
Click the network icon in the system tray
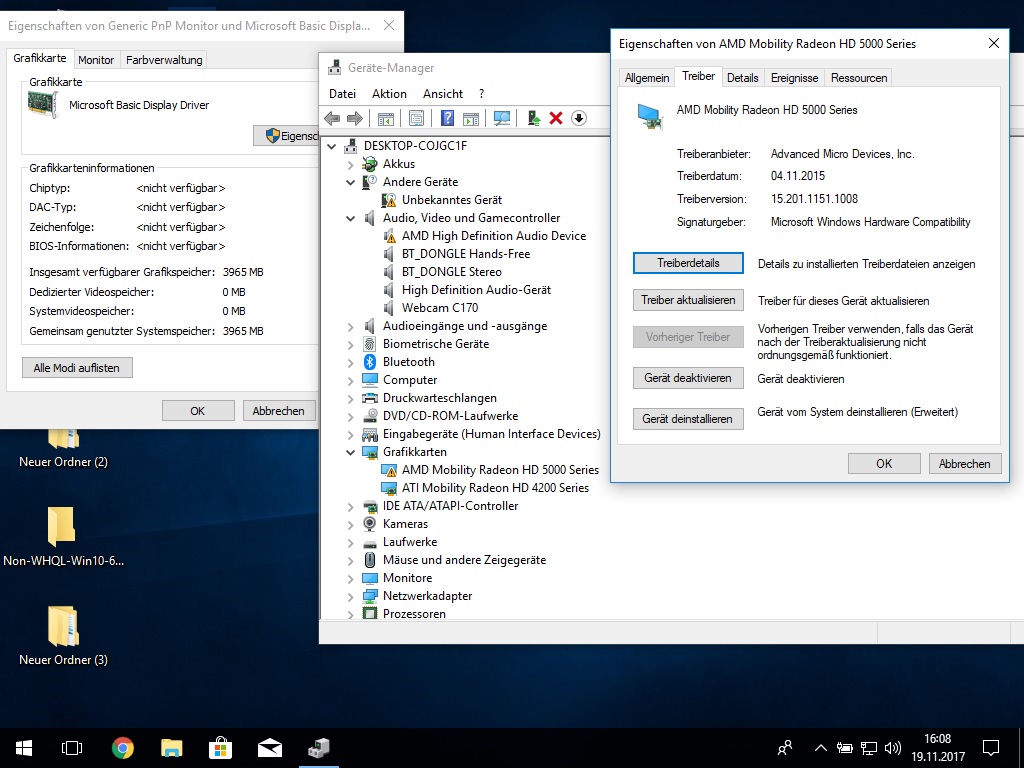click(x=869, y=748)
